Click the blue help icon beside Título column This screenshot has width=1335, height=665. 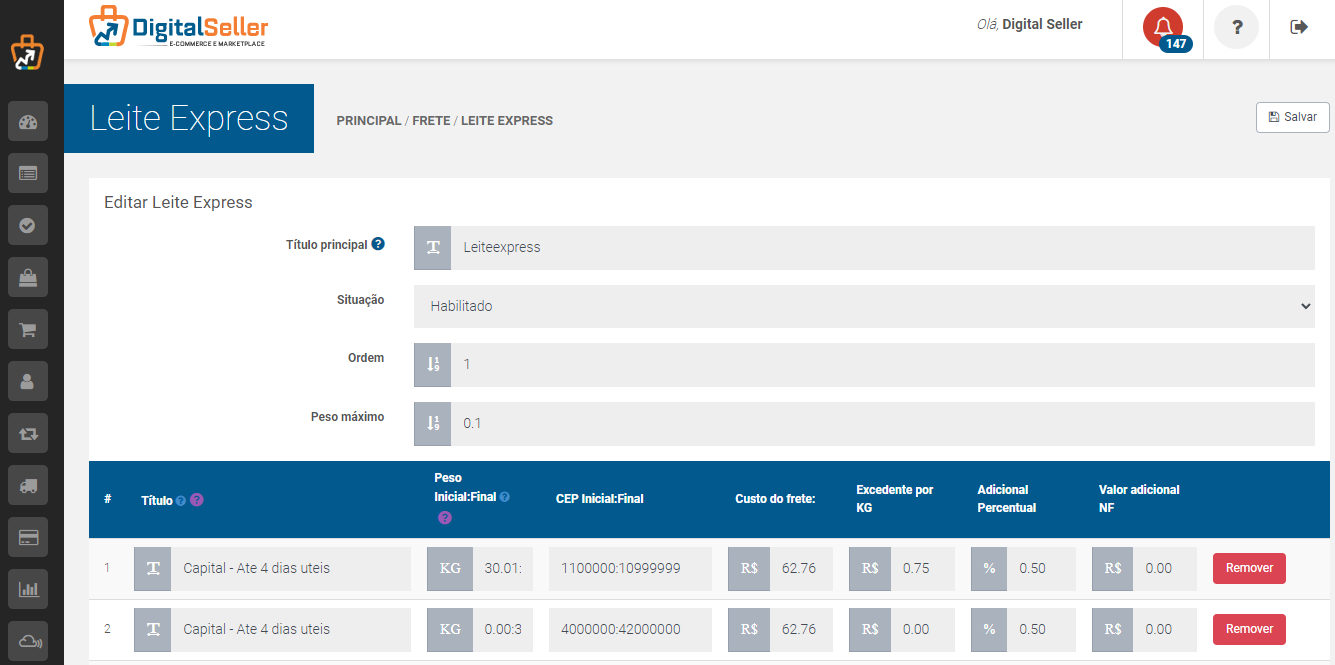(x=181, y=500)
